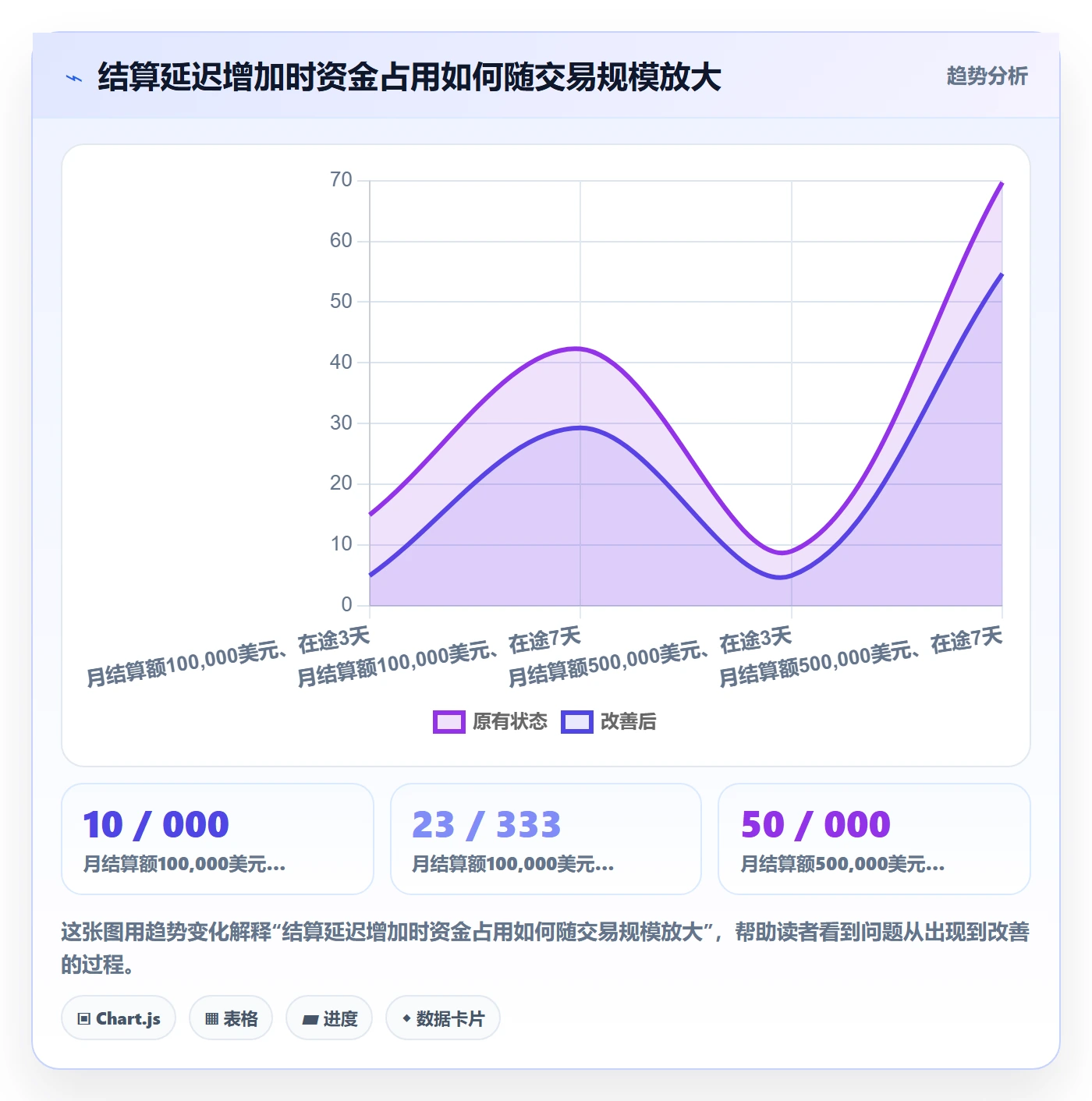Click the 改善后 line peak near 29
Screen dimensions: 1092x1101
click(x=580, y=427)
